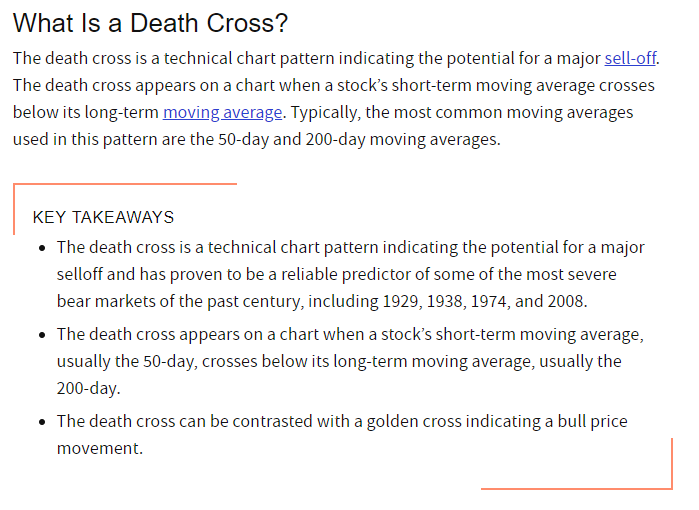Screen dimensions: 699x510
Task: Open the "sell-off" hyperlink
Action: pos(631,58)
